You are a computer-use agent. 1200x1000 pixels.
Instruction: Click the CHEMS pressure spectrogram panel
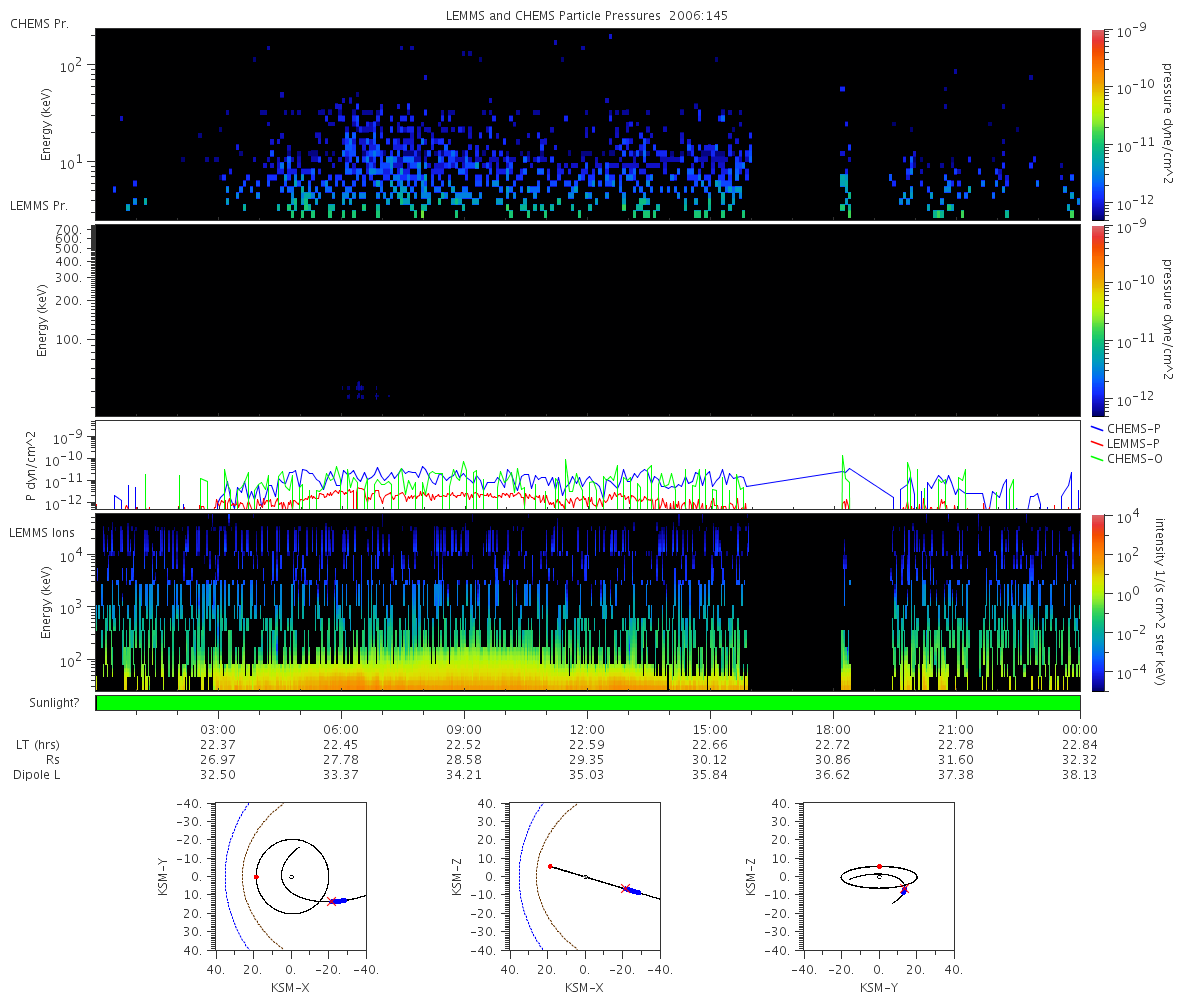pyautogui.click(x=588, y=124)
